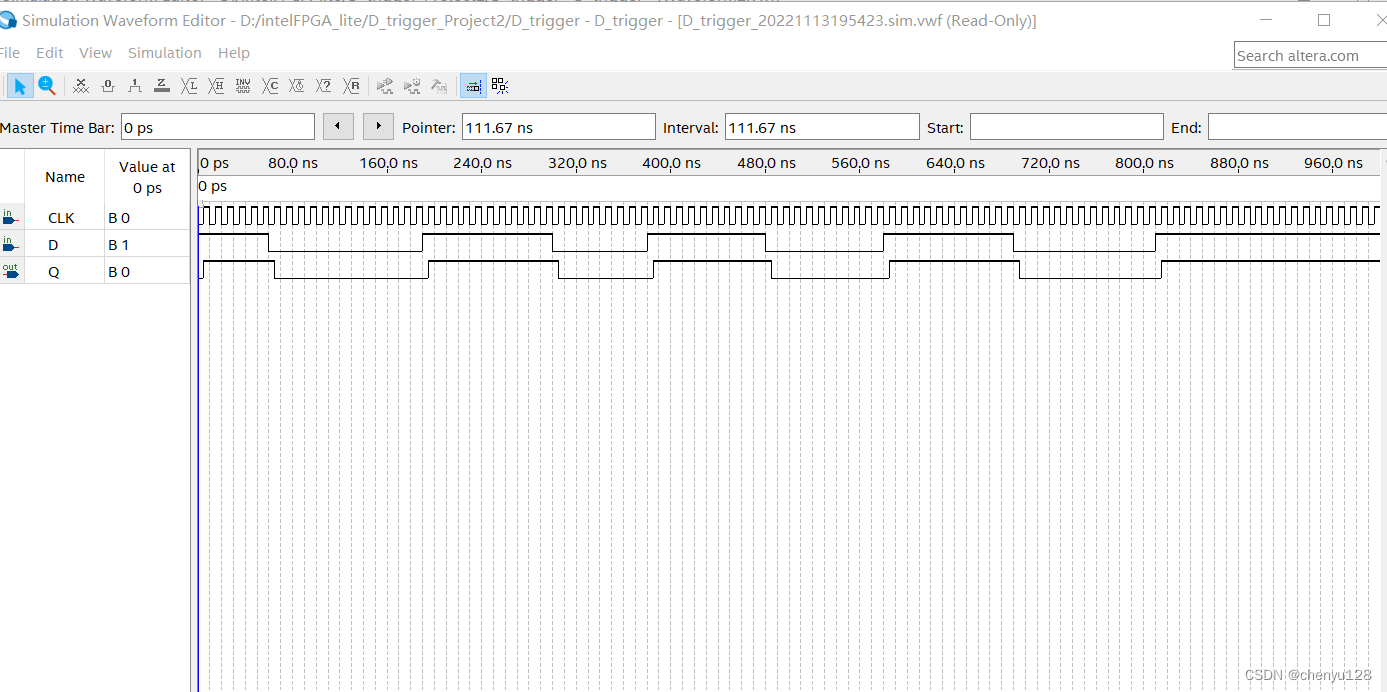The width and height of the screenshot is (1387, 692).
Task: Apply Weak Low (L) value
Action: (x=189, y=86)
